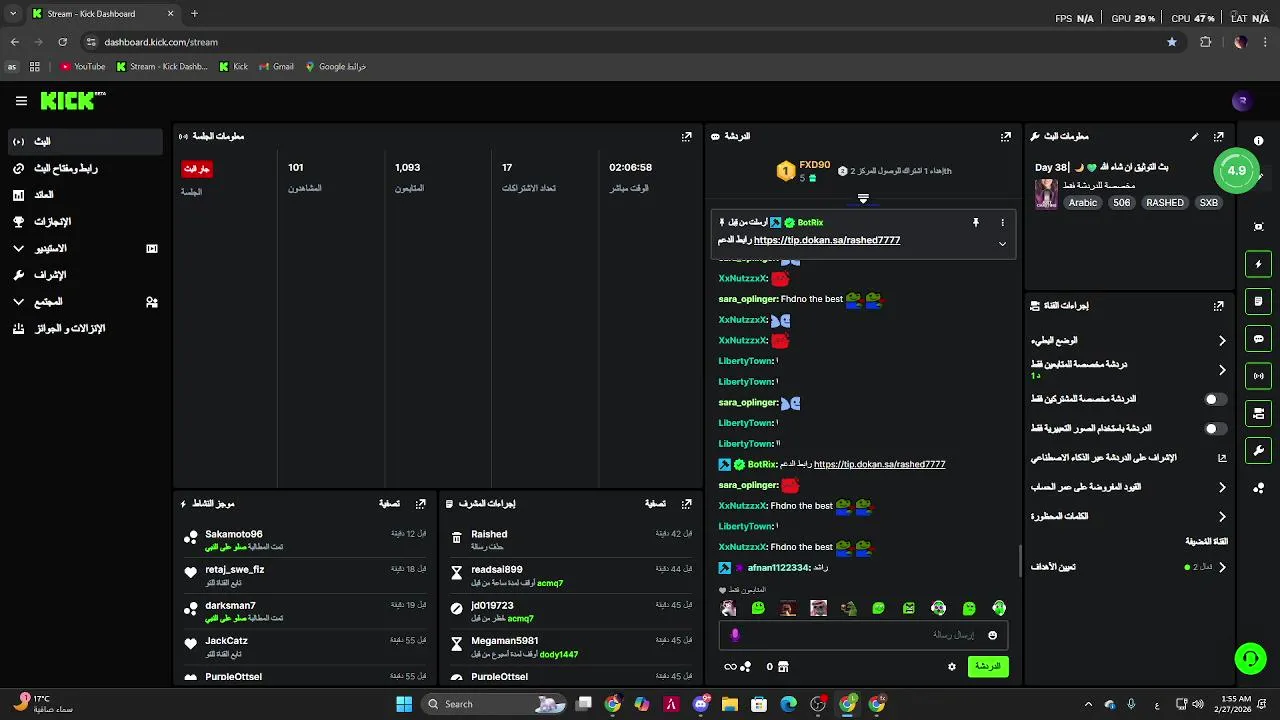
Task: Open the commitments and rewards section
Action: 85,329
